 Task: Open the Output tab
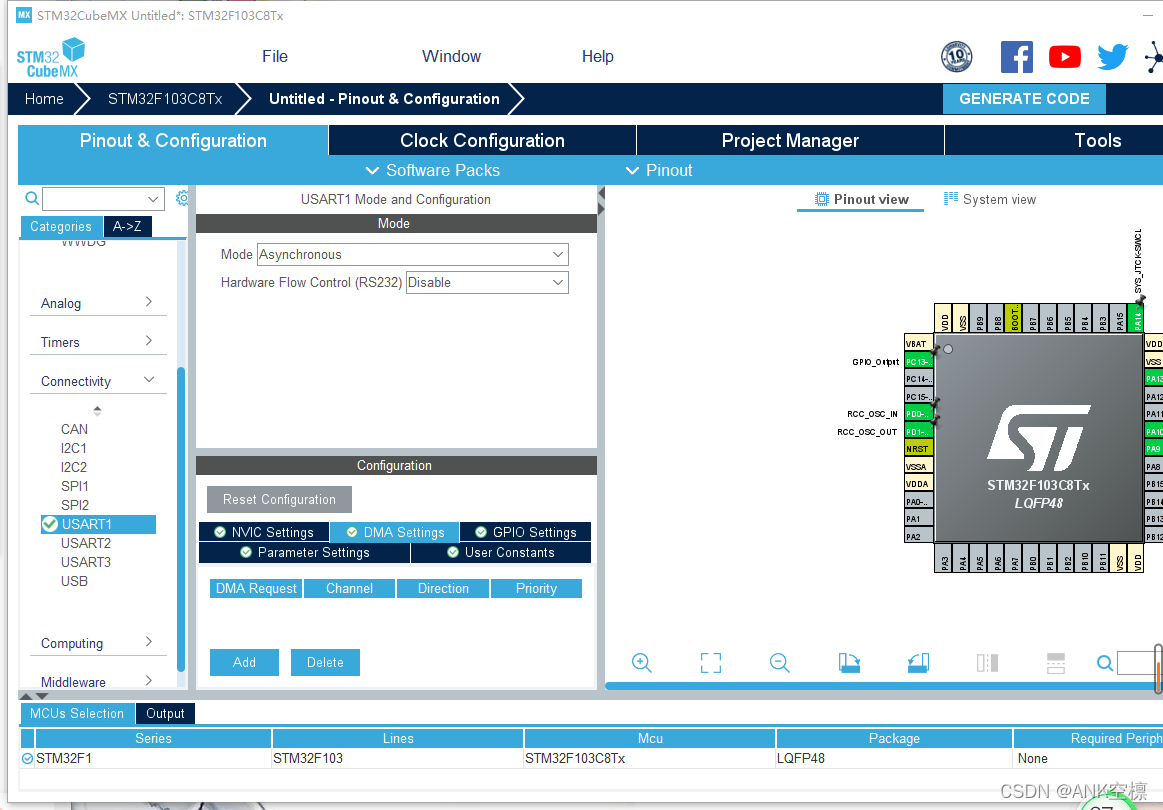[165, 713]
